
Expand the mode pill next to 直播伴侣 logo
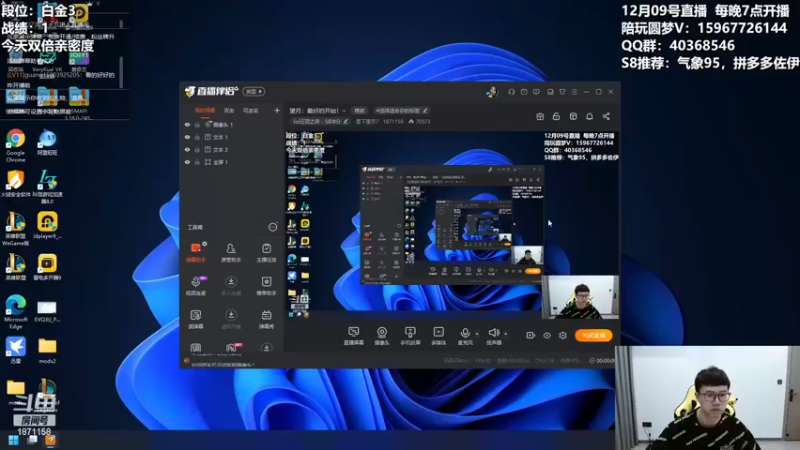(x=254, y=91)
